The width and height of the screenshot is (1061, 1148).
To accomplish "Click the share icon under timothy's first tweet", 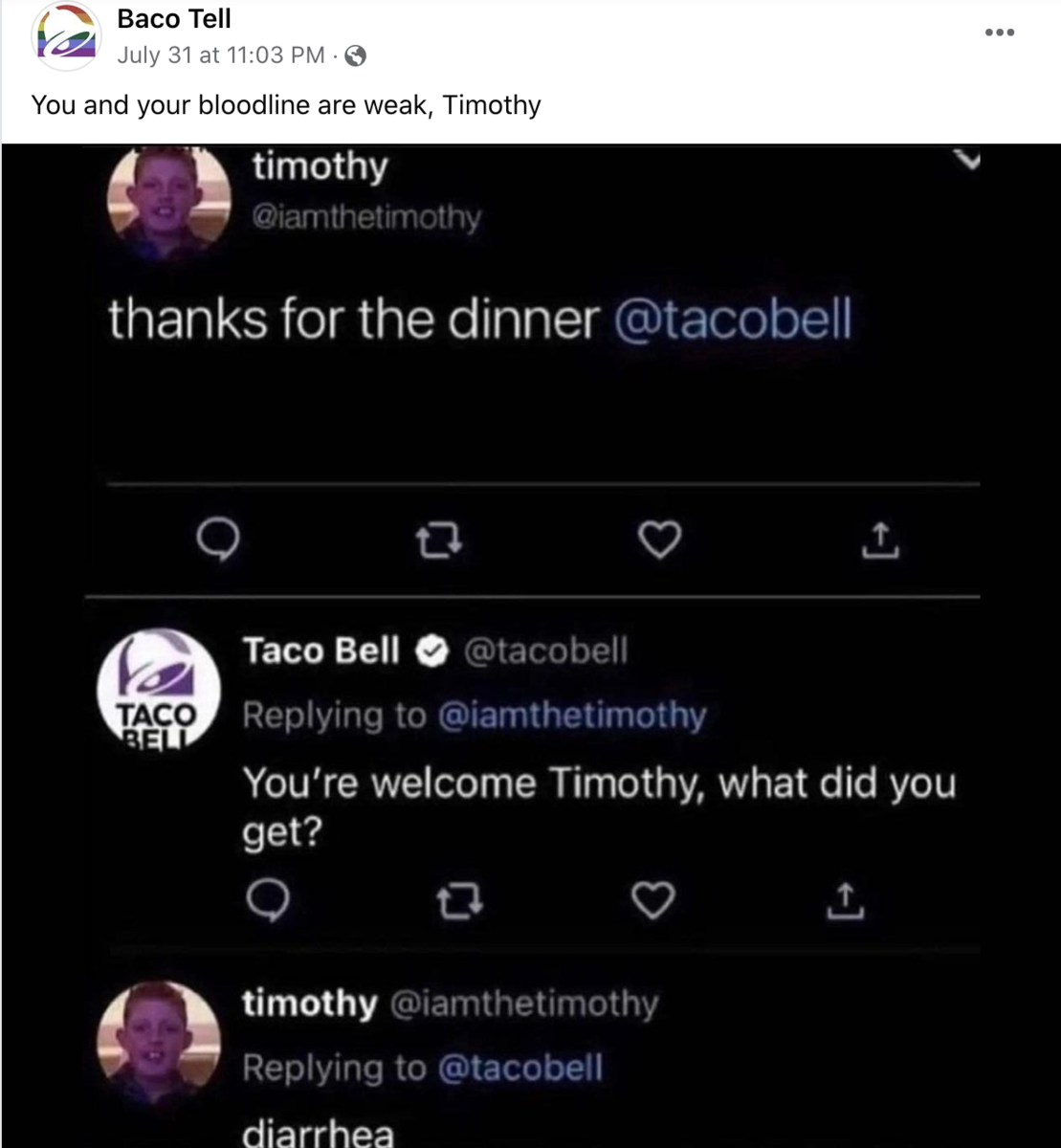I will [881, 542].
